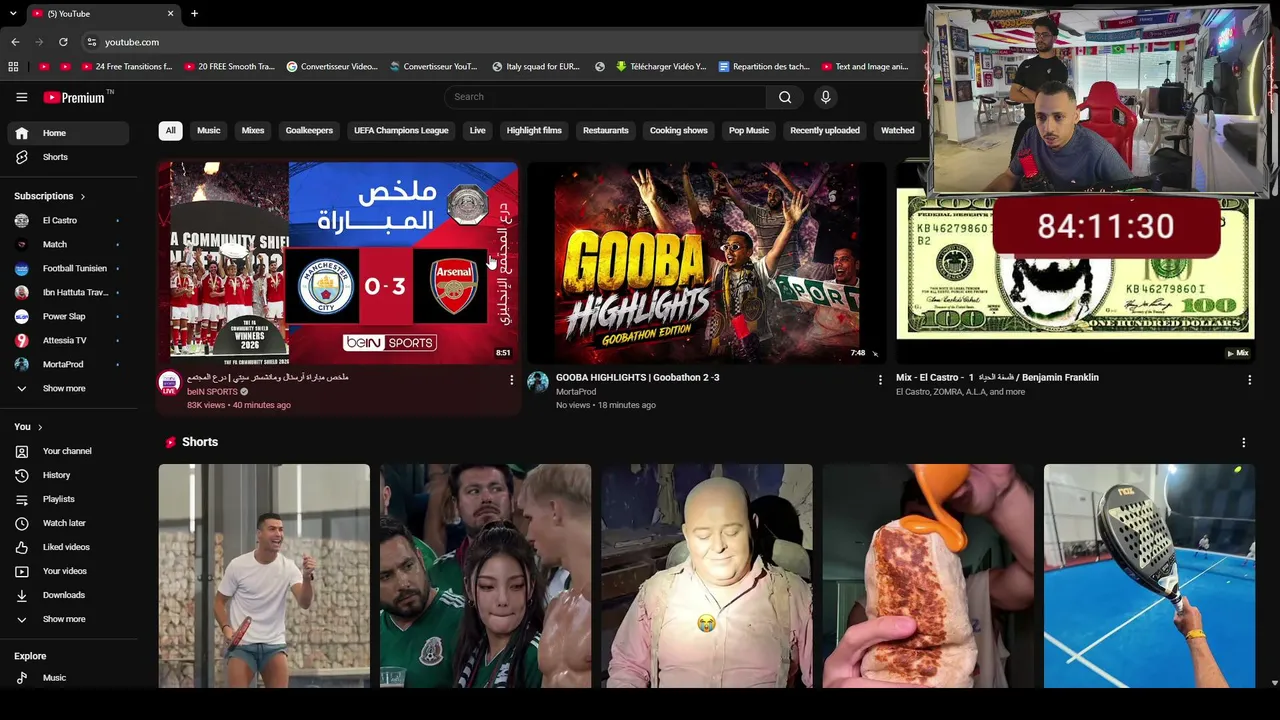Filter by UEFA Champions League chip
Screen dimensions: 1280x720
[x=401, y=130]
